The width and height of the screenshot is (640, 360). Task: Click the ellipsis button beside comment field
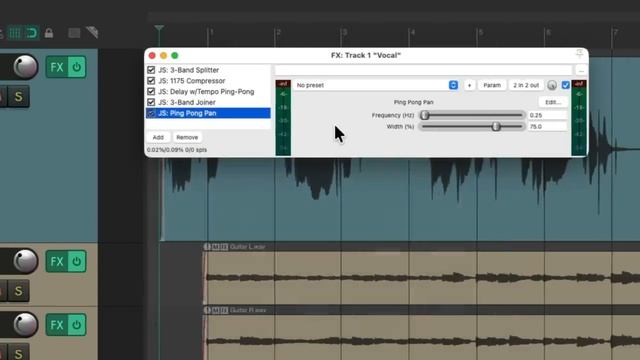(581, 70)
